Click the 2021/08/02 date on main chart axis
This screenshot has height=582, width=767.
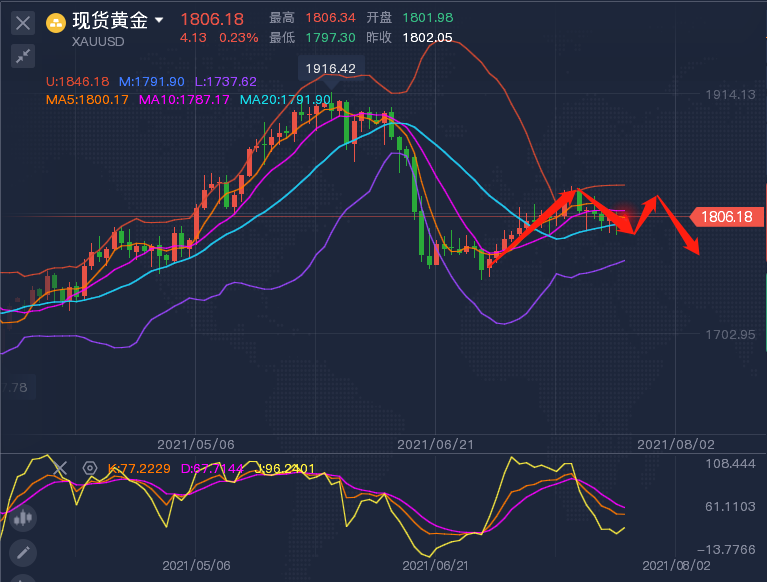(675, 442)
